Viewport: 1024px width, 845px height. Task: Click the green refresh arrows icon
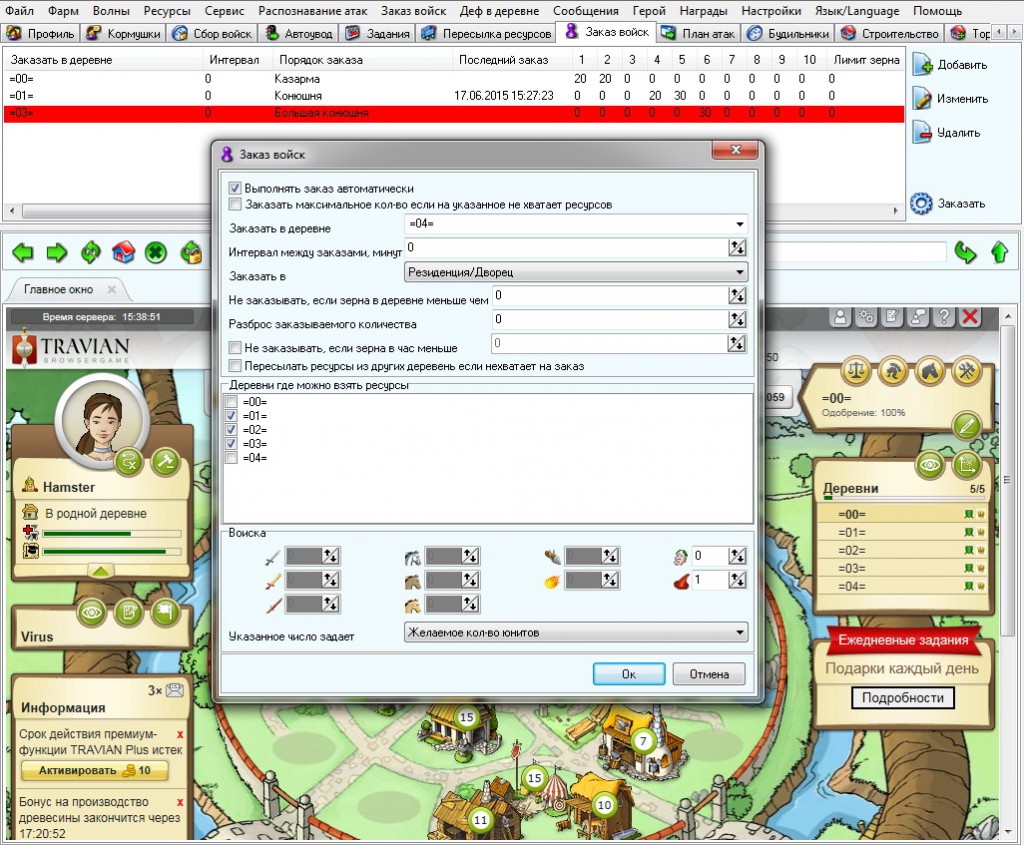[91, 252]
